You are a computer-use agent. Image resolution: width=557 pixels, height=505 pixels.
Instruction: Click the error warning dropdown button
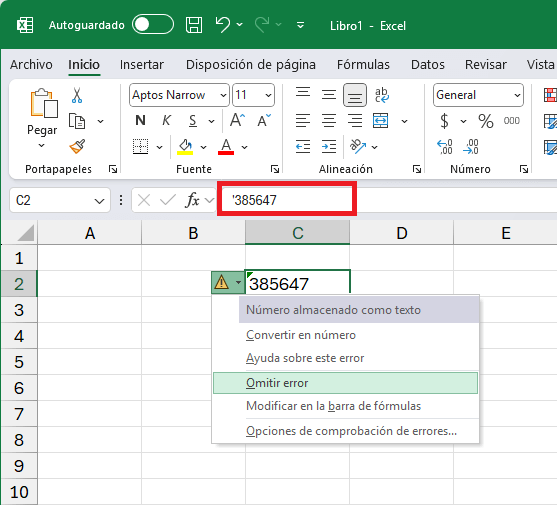tap(228, 283)
